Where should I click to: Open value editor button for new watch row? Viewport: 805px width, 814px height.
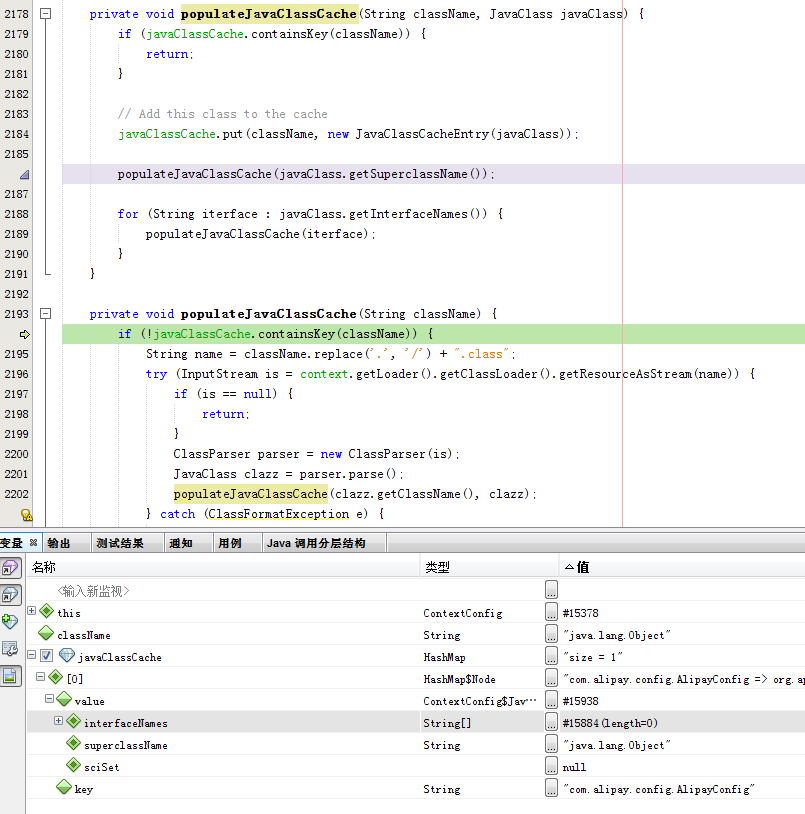(x=551, y=590)
